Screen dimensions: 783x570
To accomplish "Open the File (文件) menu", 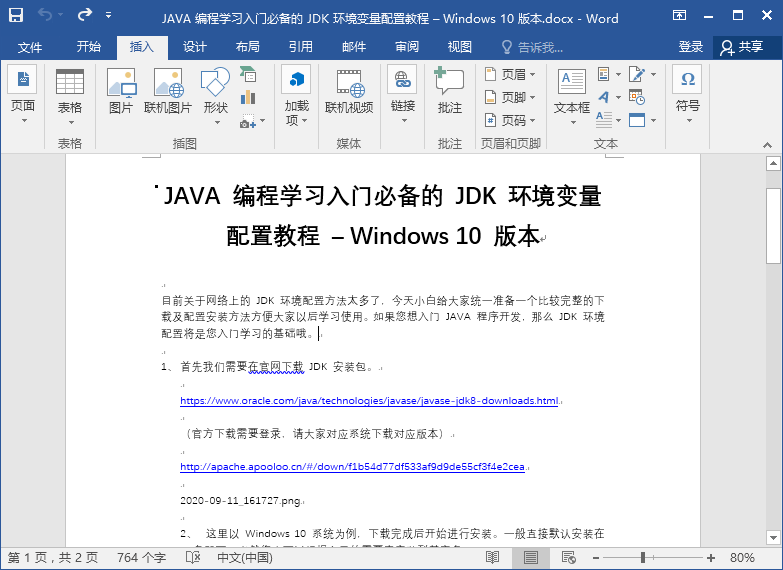I will coord(30,47).
